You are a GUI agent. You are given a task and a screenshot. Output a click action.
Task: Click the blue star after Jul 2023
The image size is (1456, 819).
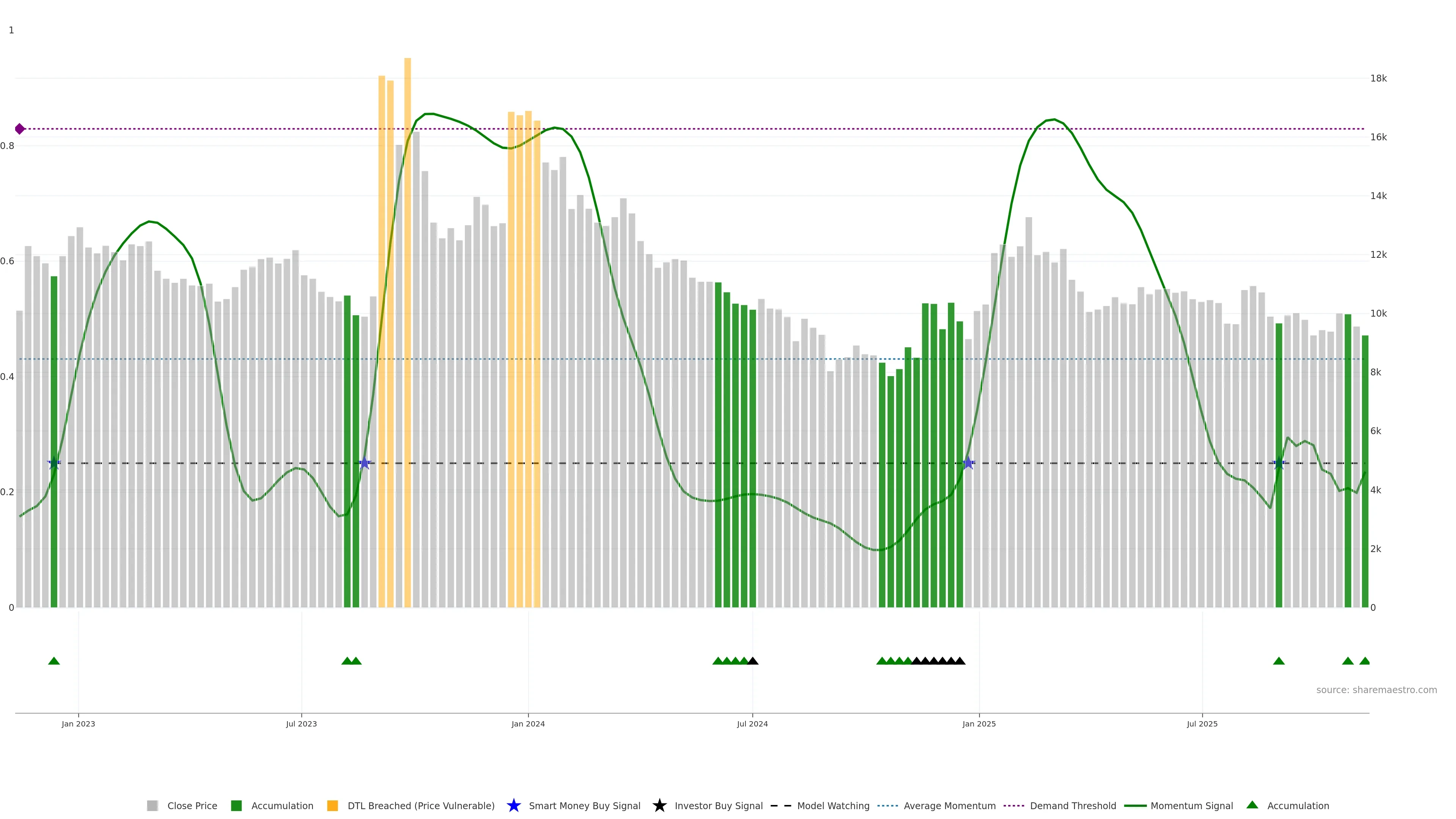pyautogui.click(x=364, y=463)
